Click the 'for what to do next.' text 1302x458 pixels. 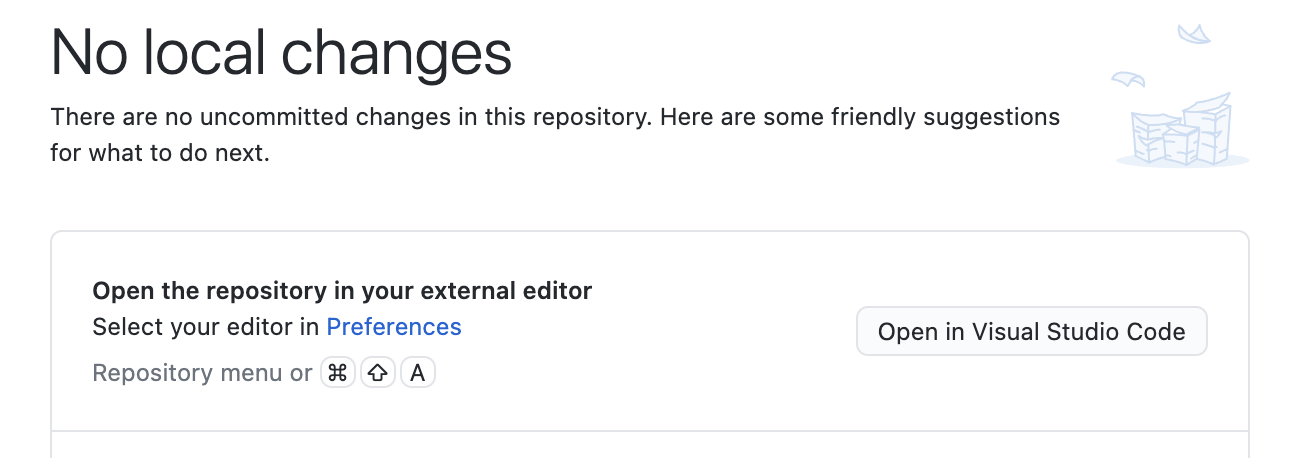(x=160, y=154)
